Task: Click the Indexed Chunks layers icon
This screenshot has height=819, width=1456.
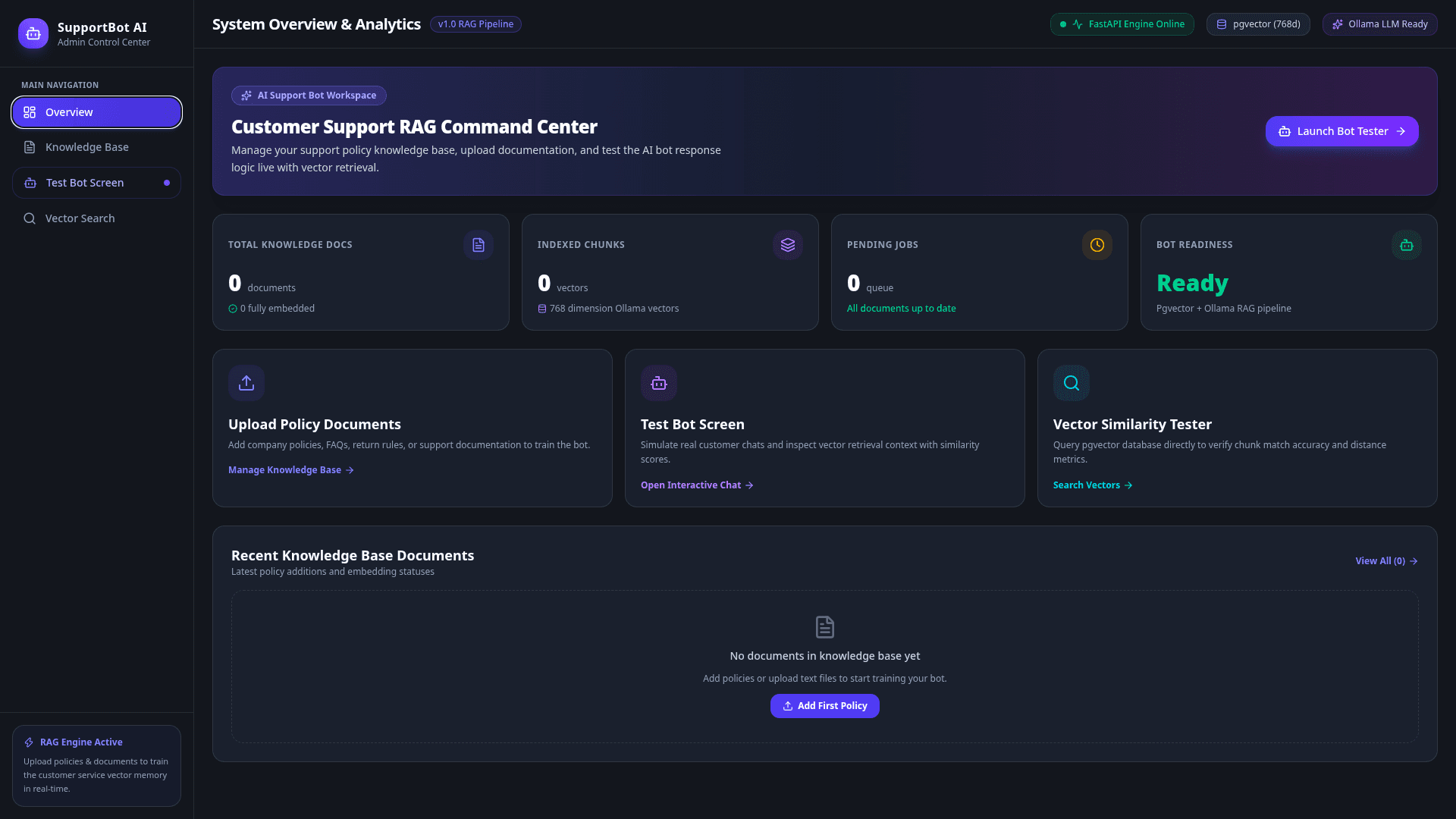Action: 788,245
